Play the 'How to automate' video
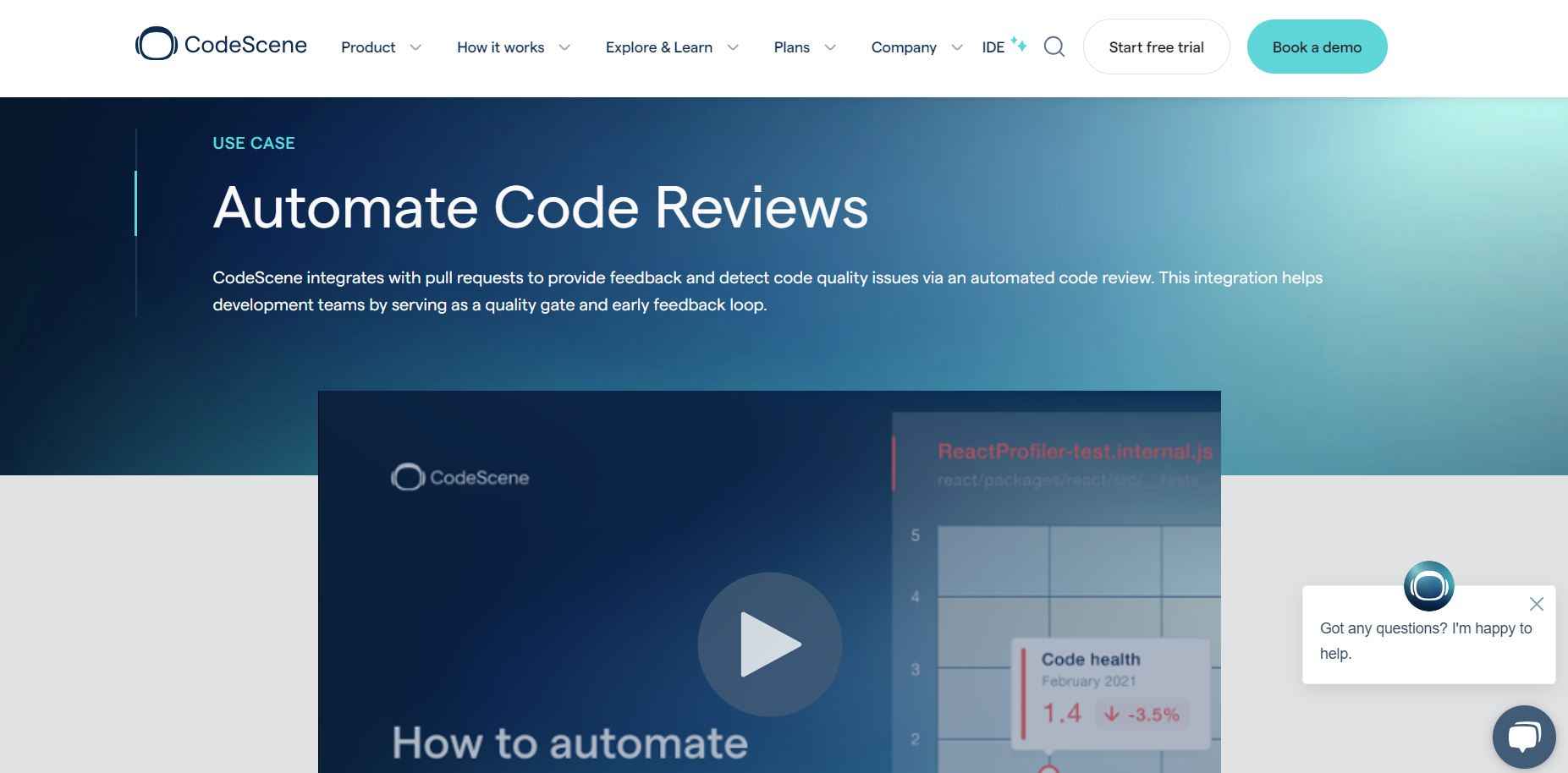The image size is (1568, 773). pos(769,644)
